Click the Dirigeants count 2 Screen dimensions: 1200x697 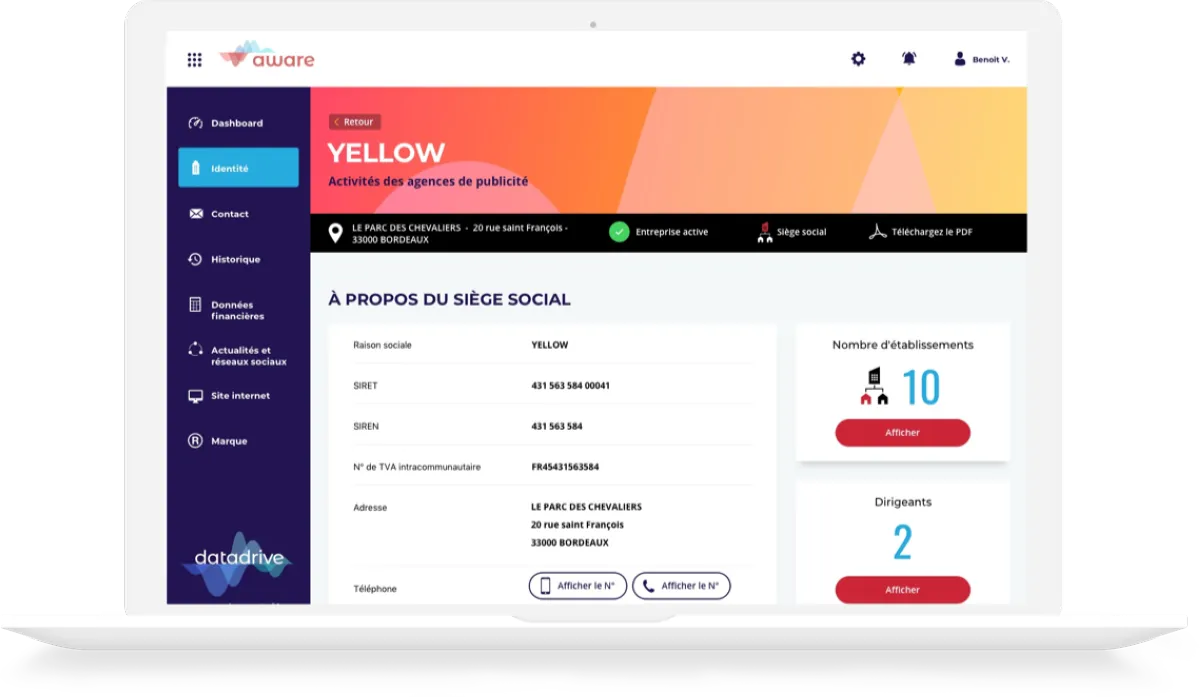(902, 543)
